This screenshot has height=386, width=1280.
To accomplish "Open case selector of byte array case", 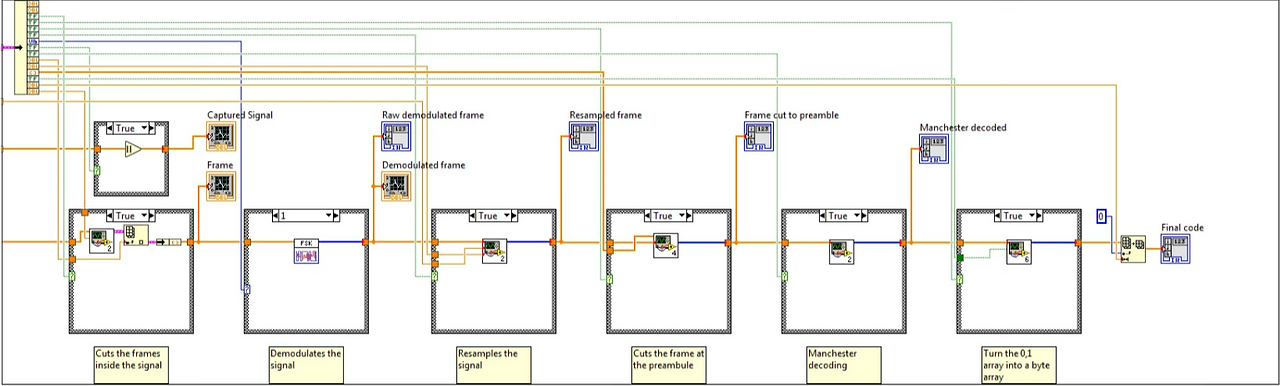I will coord(1019,216).
